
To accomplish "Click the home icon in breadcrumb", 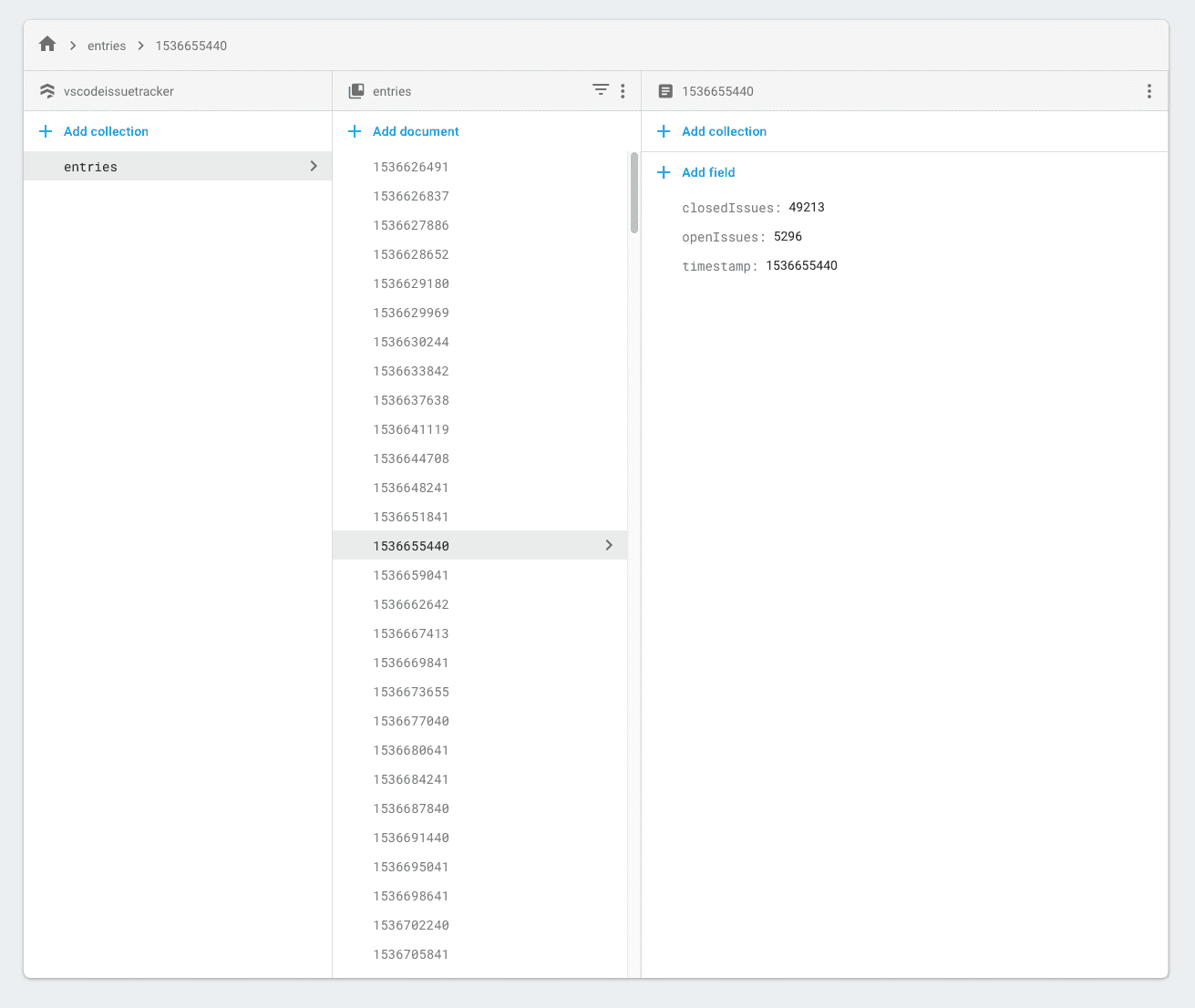I will [x=47, y=45].
